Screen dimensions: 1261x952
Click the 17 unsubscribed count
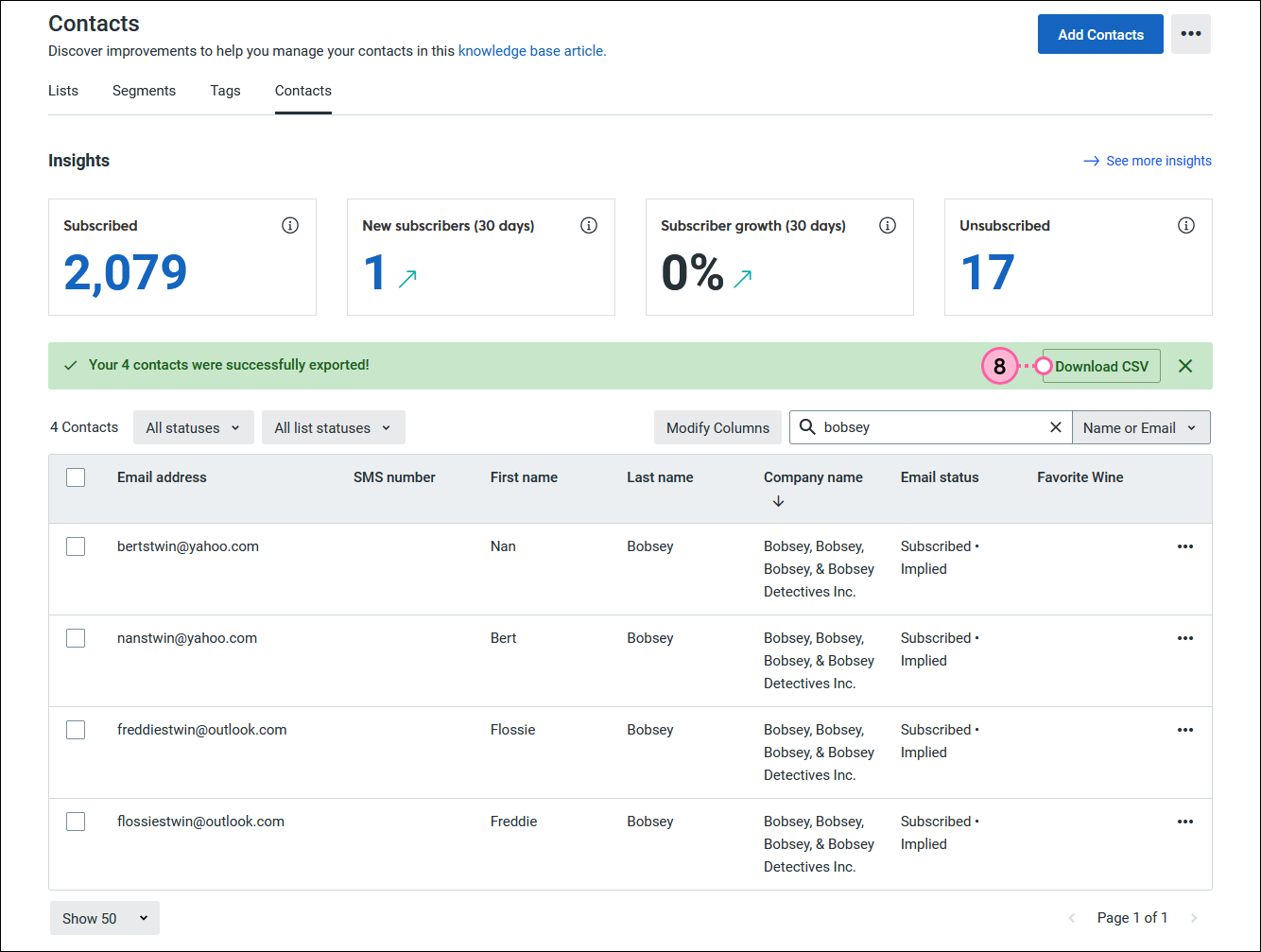tap(988, 272)
